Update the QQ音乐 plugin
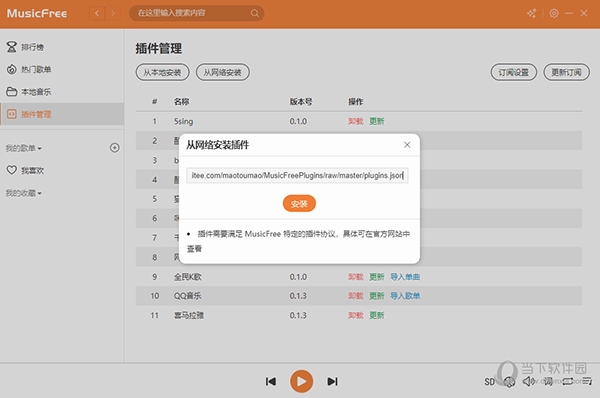The image size is (600, 398). coord(377,296)
